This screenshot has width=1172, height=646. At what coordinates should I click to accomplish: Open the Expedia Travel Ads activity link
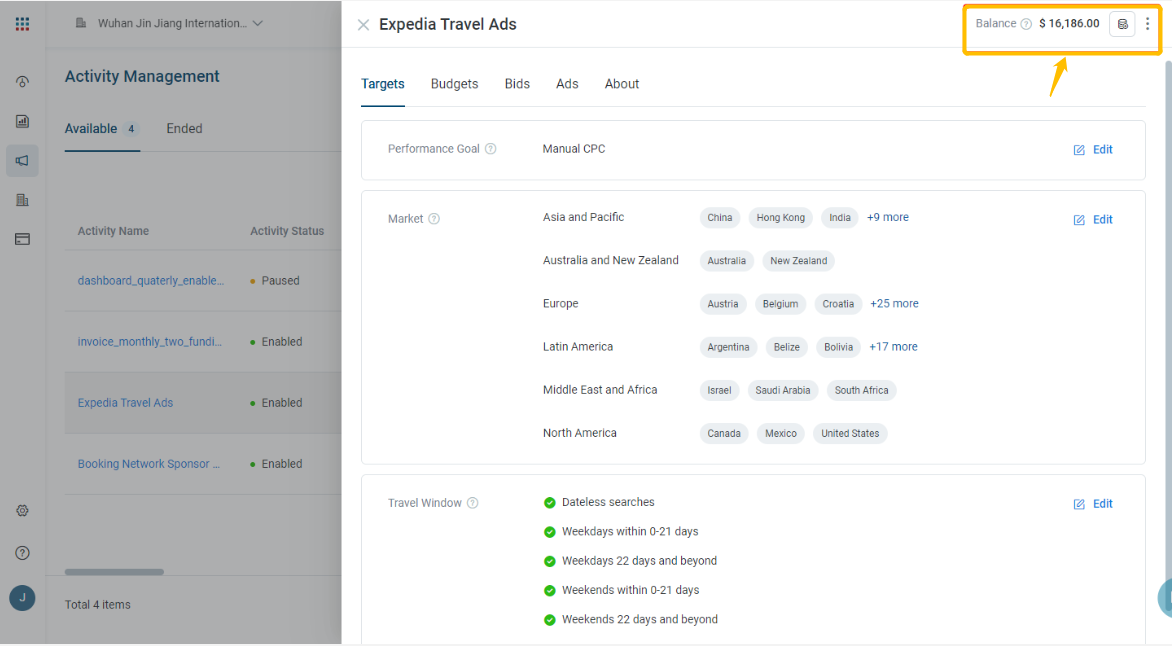[x=126, y=403]
